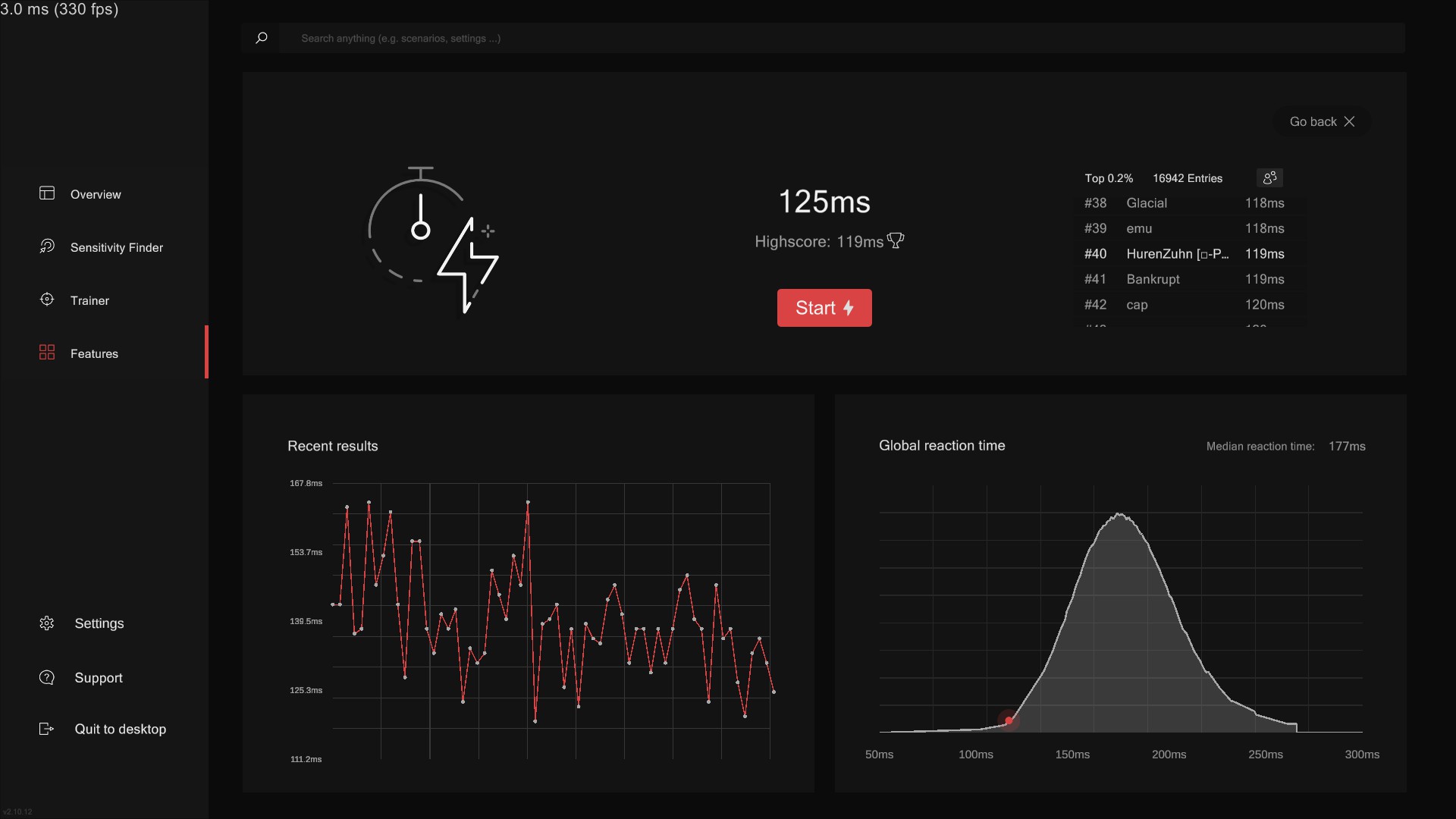Click the Overview sidebar icon
The height and width of the screenshot is (819, 1456).
click(x=47, y=193)
